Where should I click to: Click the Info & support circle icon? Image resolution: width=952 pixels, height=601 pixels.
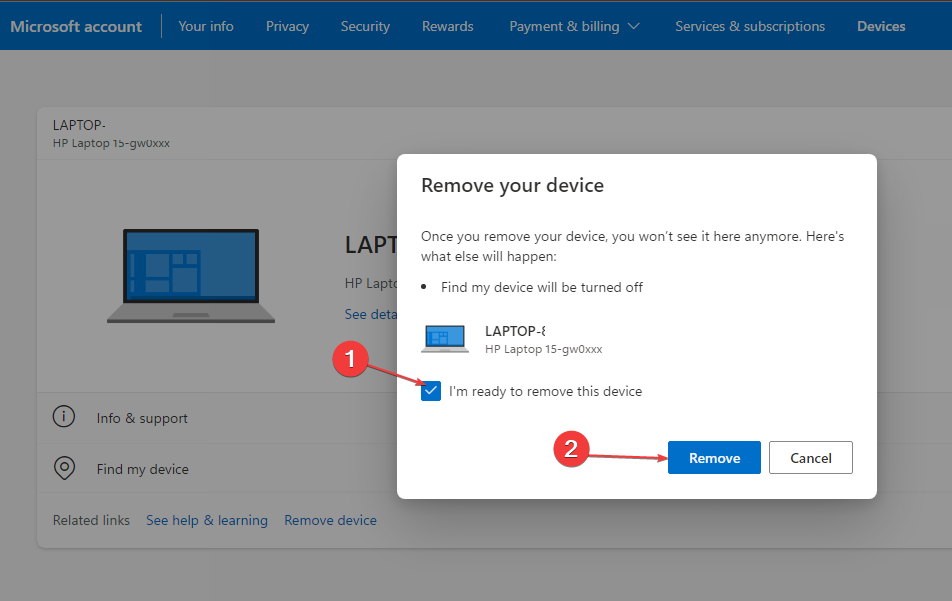[64, 416]
